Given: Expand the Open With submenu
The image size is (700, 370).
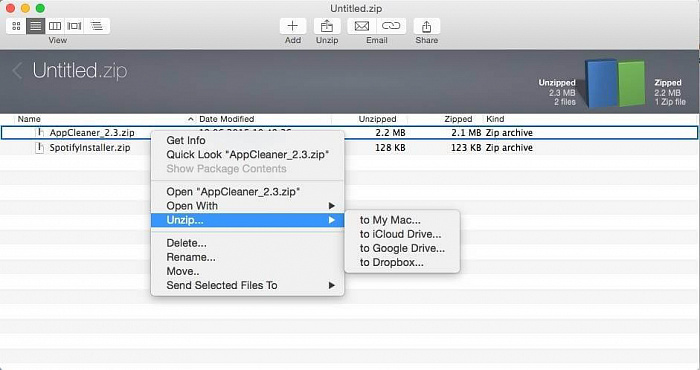Looking at the screenshot, I should click(248, 206).
